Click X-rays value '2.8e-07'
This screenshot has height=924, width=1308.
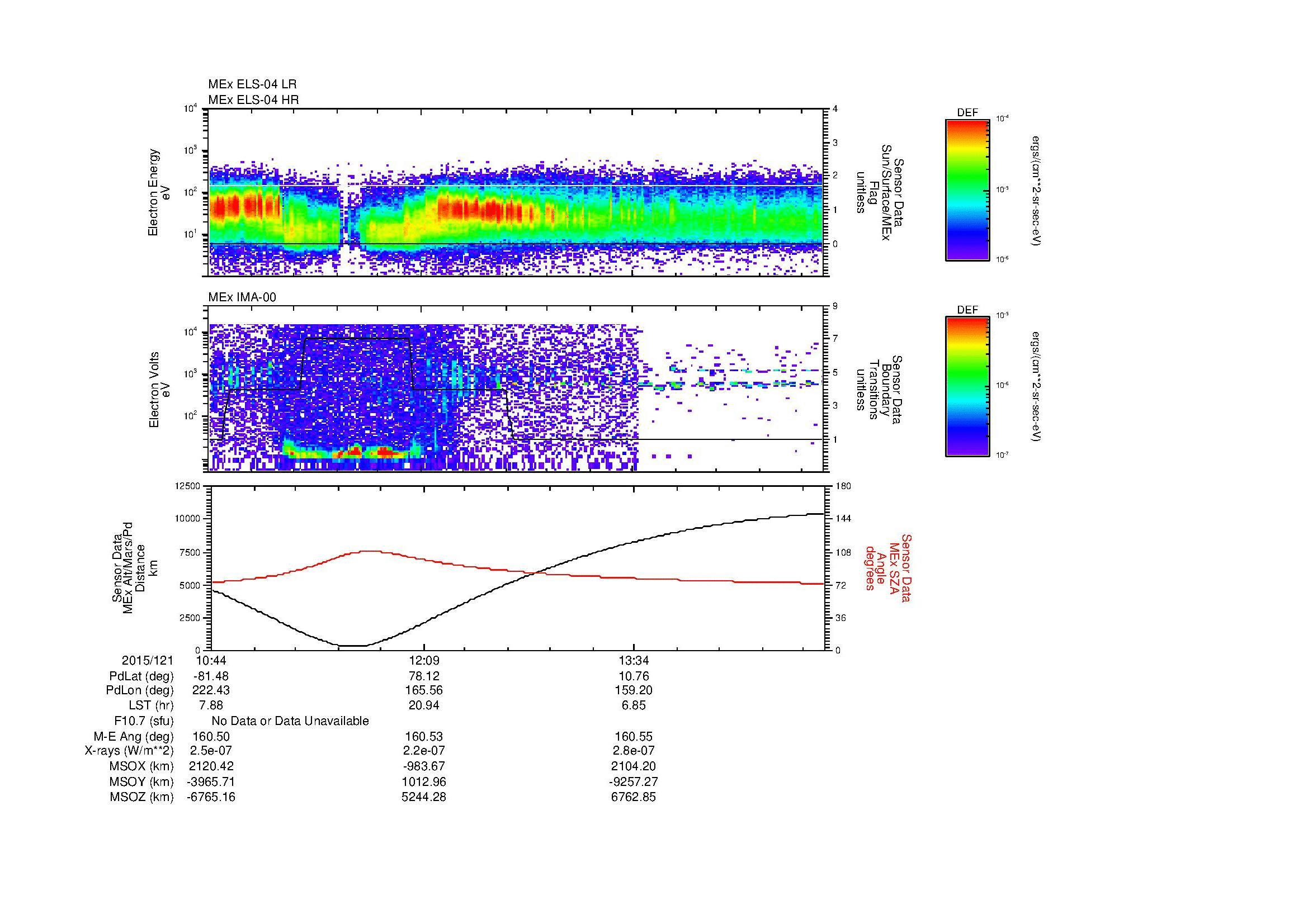coord(634,751)
